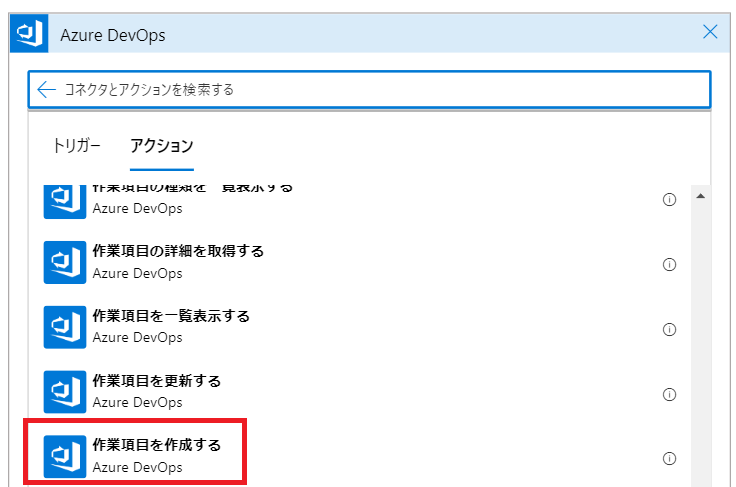
Task: Click Azure DevOps subtitle under 作業項目を更新する
Action: 137,403
